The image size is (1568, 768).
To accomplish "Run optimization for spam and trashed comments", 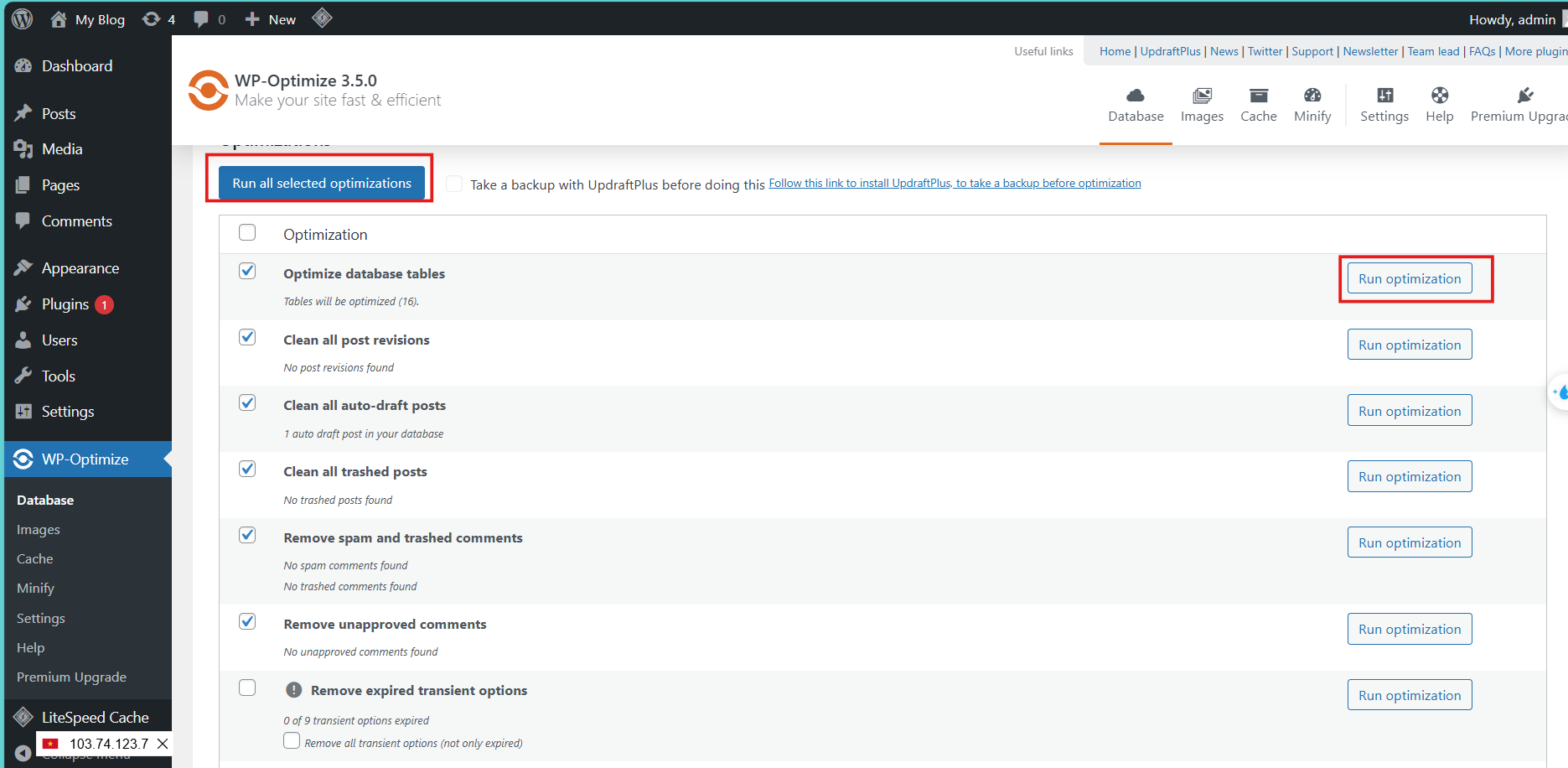I will (1410, 542).
